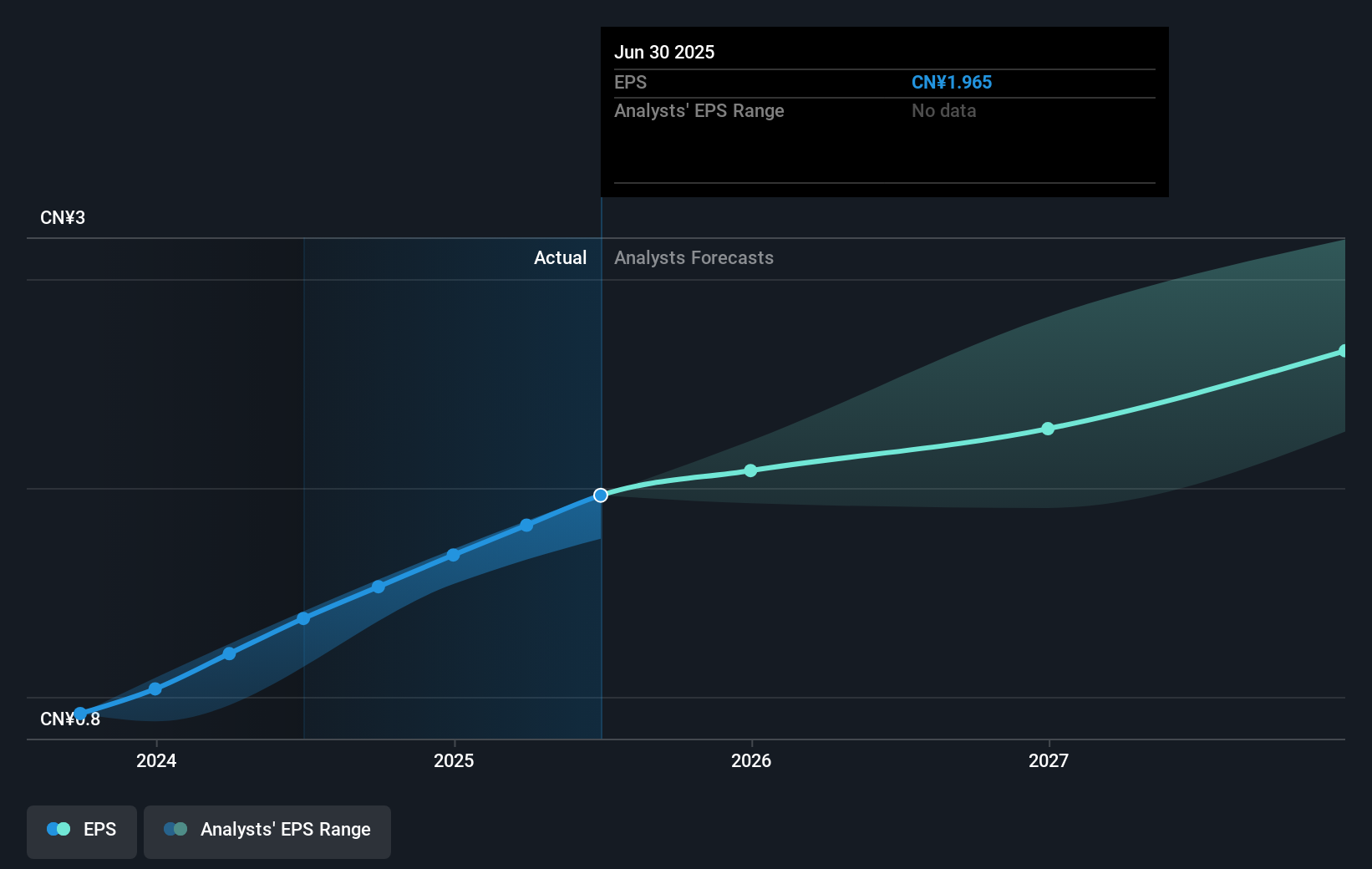Click the final forecast point at chart's right edge
The height and width of the screenshot is (869, 1372).
coord(1344,351)
